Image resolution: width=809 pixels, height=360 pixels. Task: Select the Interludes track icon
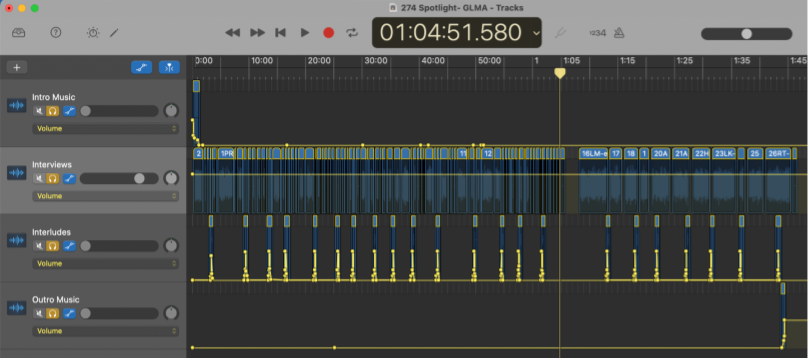[x=17, y=241]
